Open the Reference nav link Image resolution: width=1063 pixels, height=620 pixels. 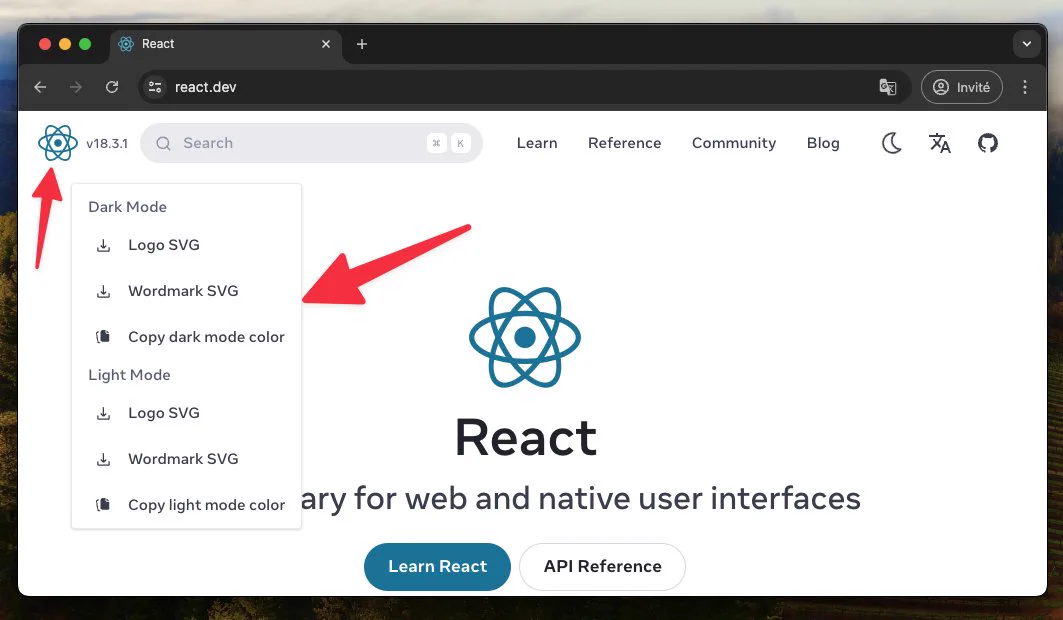(624, 143)
